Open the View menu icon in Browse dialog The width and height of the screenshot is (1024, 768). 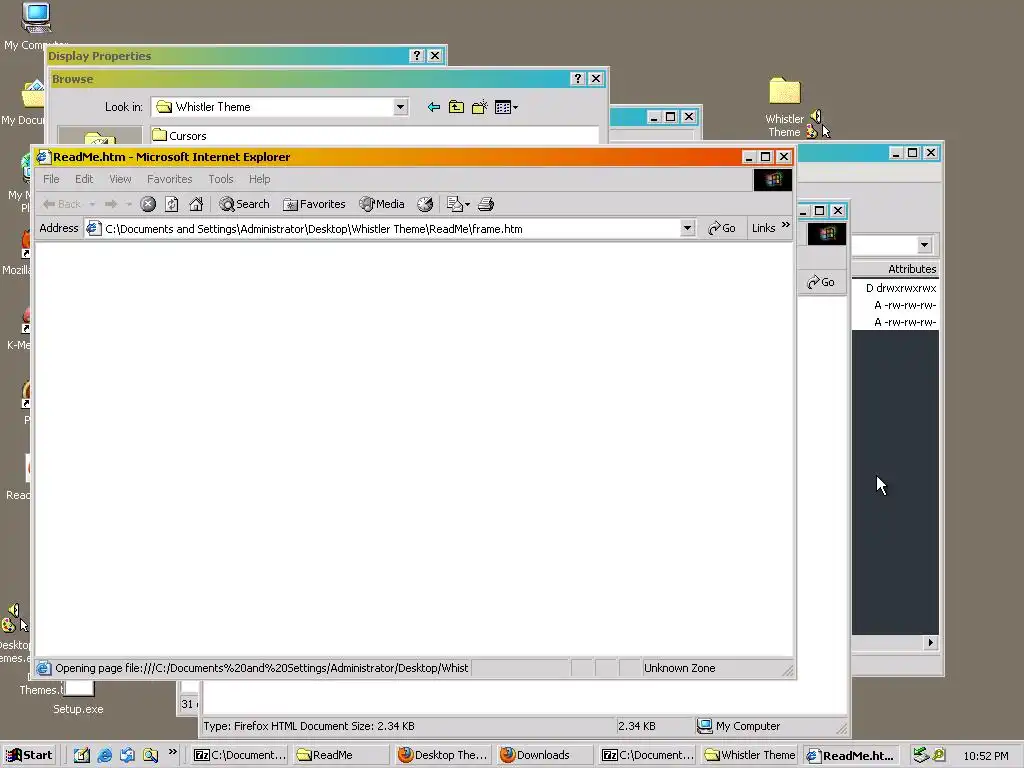tap(506, 107)
